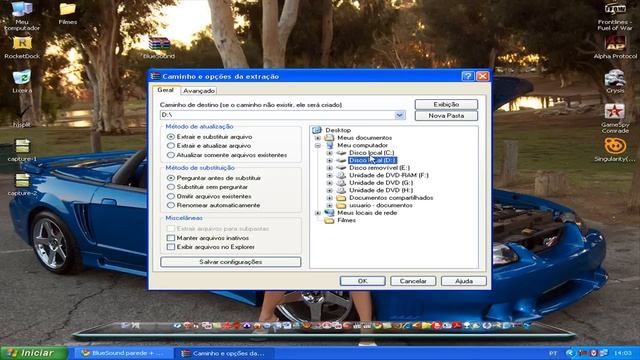The width and height of the screenshot is (640, 360).
Task: Select Omitir arquivos existentes option
Action: tap(171, 196)
